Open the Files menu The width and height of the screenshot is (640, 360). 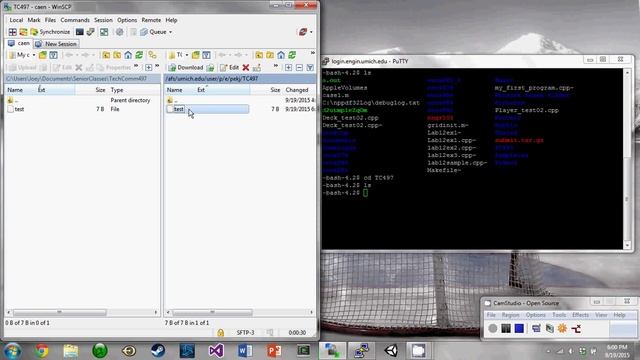click(50, 20)
